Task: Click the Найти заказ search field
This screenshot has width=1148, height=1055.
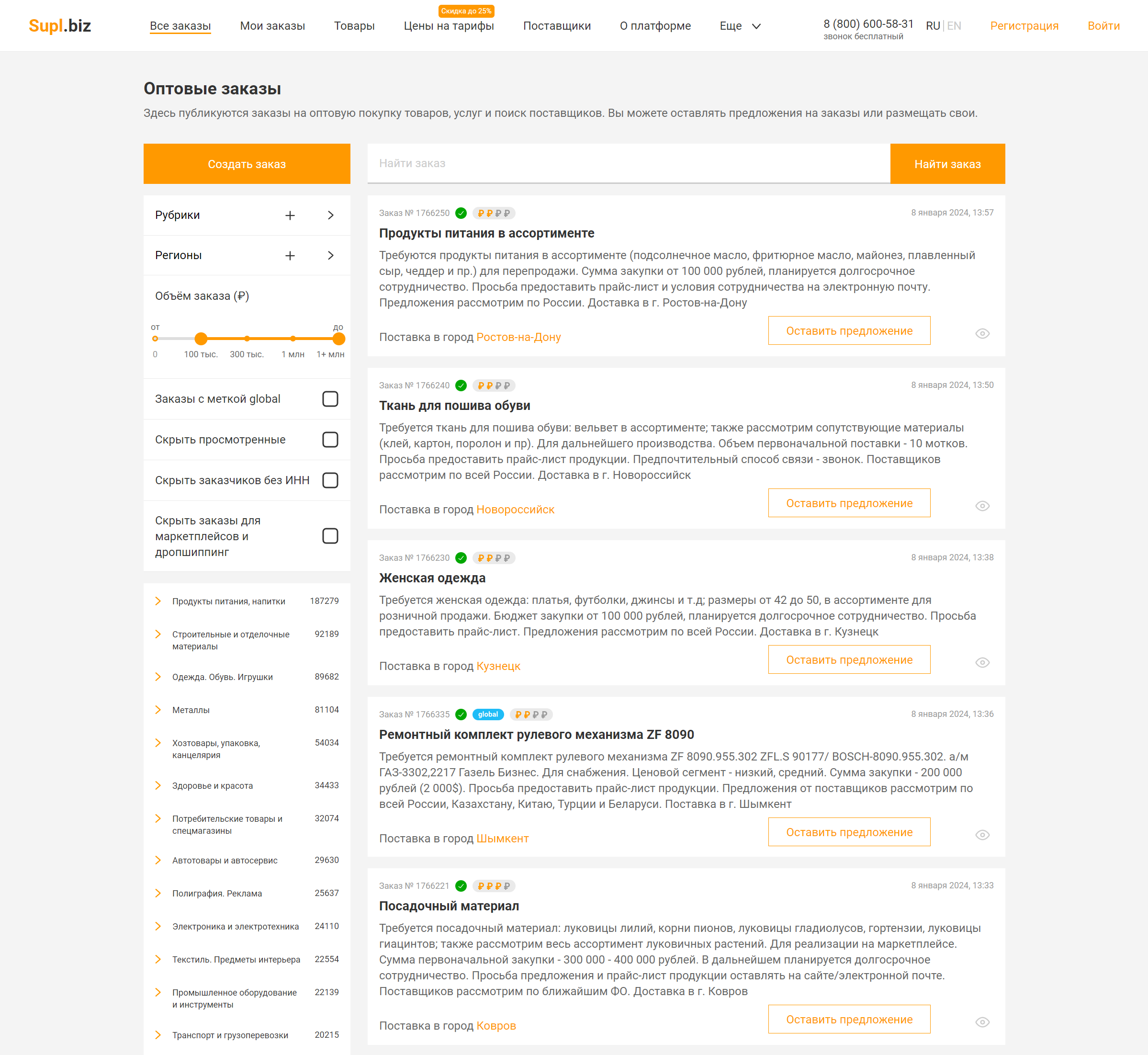Action: click(628, 163)
